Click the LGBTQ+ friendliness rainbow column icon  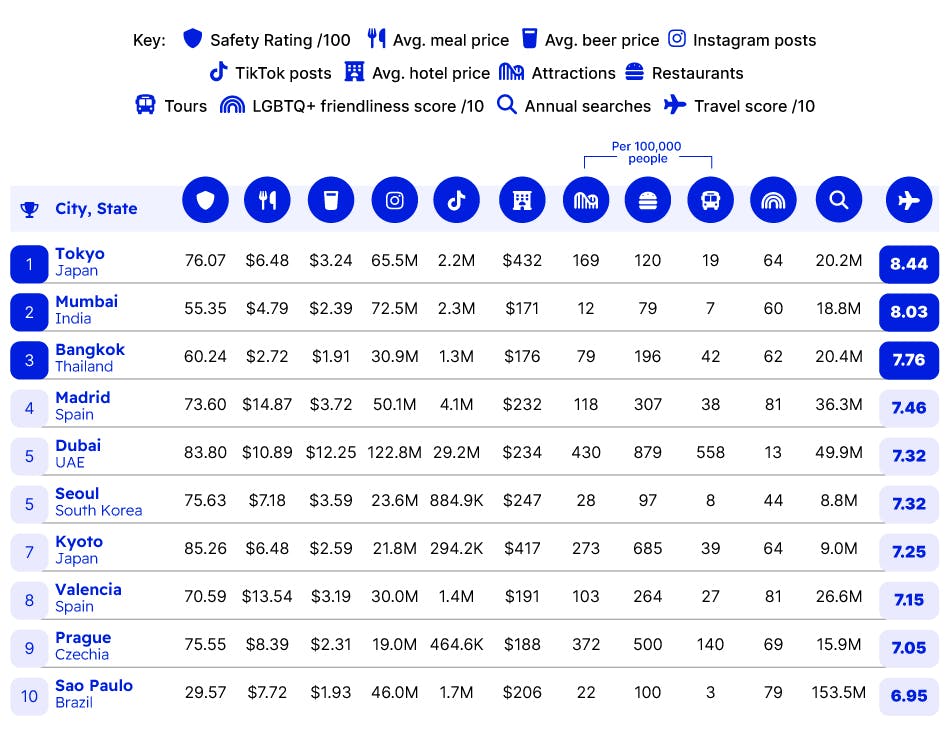773,201
